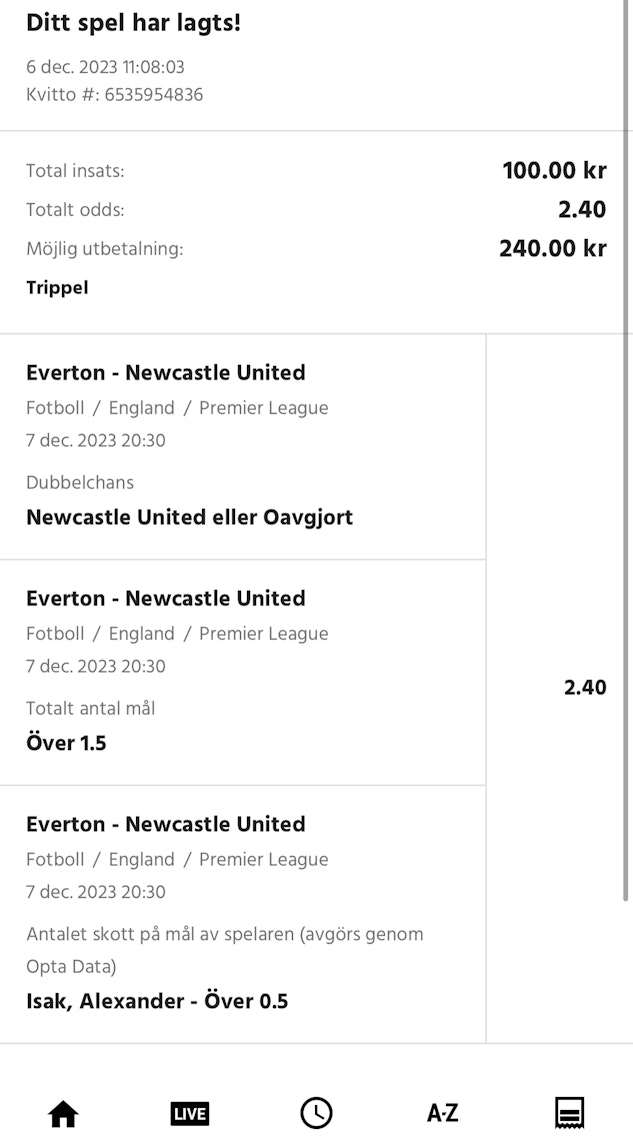Viewport: 633px width, 1146px height.
Task: Click the Dubbelchans market label
Action: (80, 483)
